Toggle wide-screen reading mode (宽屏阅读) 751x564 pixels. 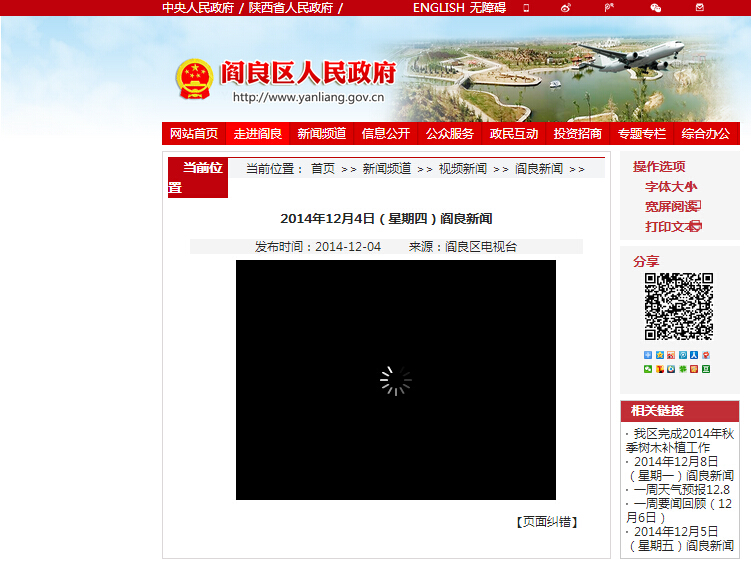pyautogui.click(x=672, y=206)
